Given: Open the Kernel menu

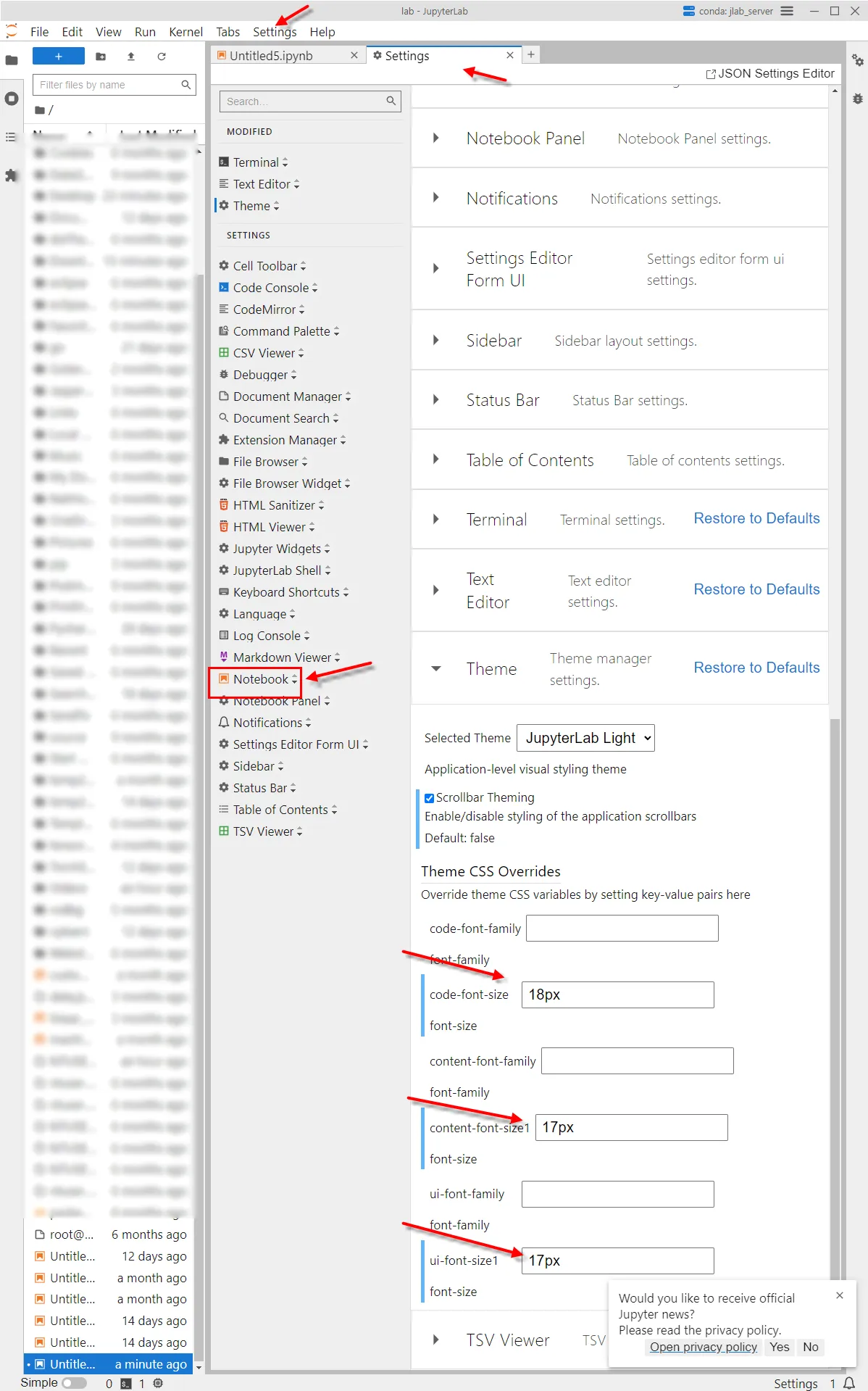Looking at the screenshot, I should pos(186,32).
